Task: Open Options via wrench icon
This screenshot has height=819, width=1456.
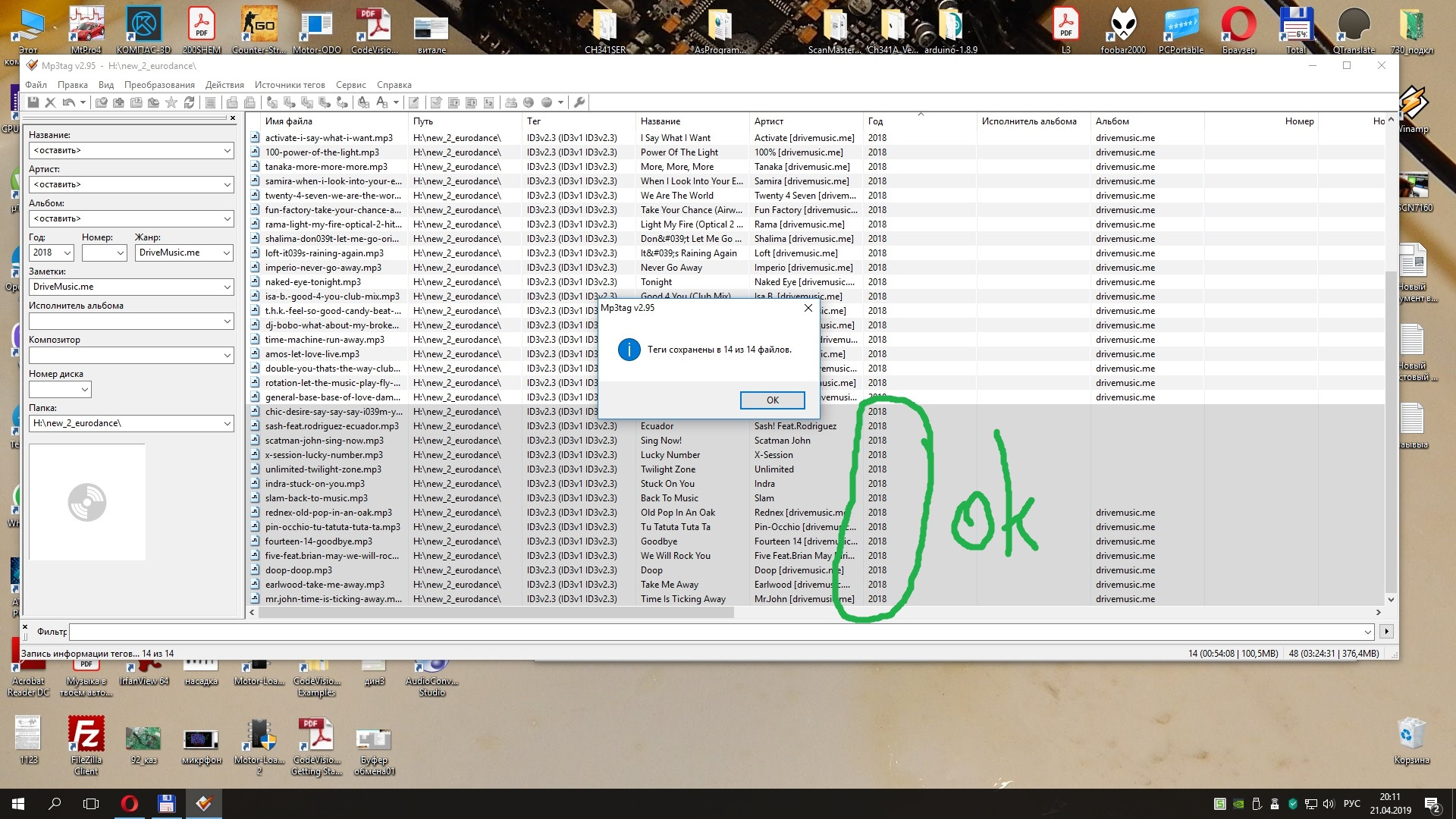Action: (579, 102)
